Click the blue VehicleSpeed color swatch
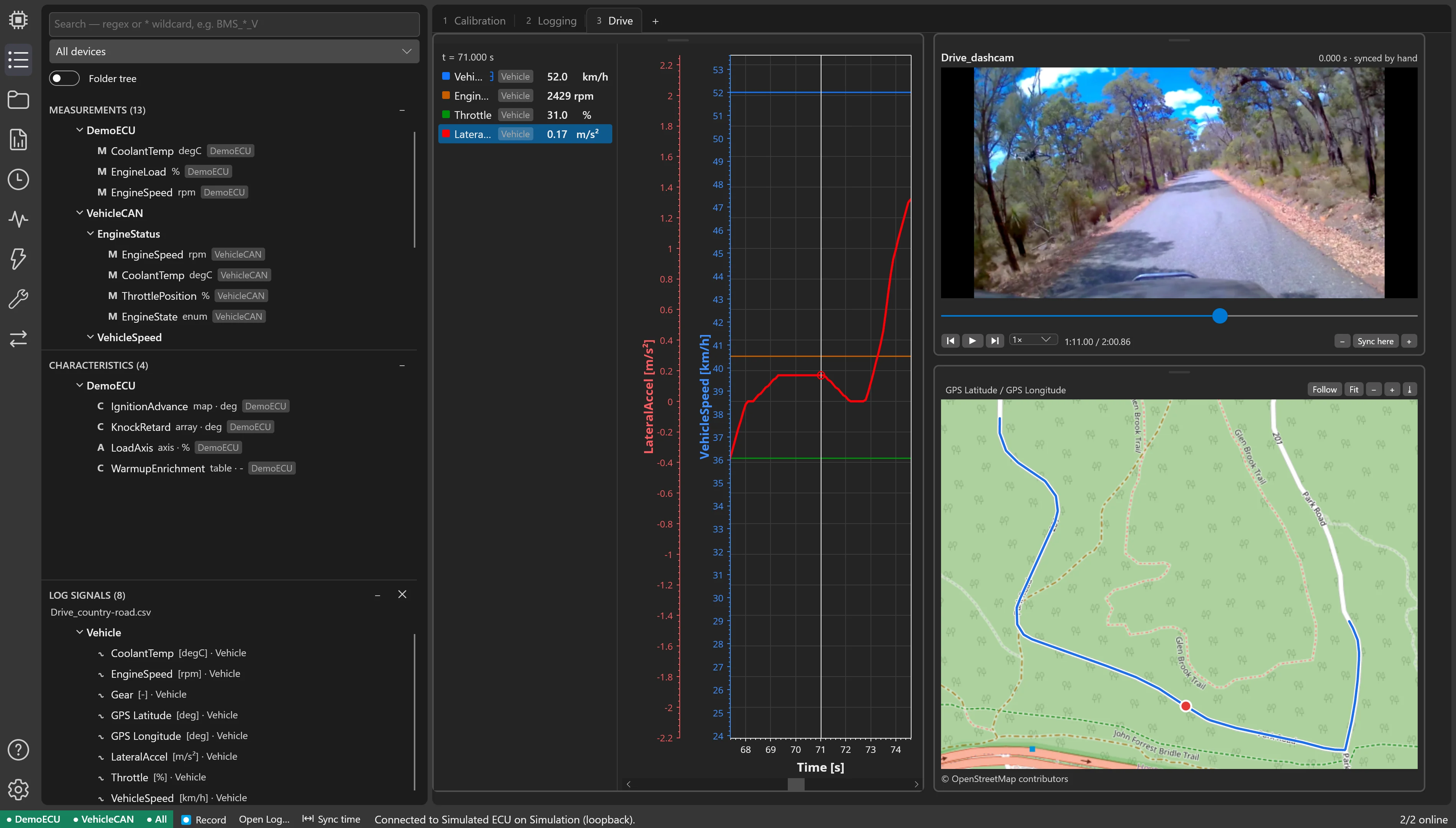This screenshot has height=828, width=1456. (446, 76)
